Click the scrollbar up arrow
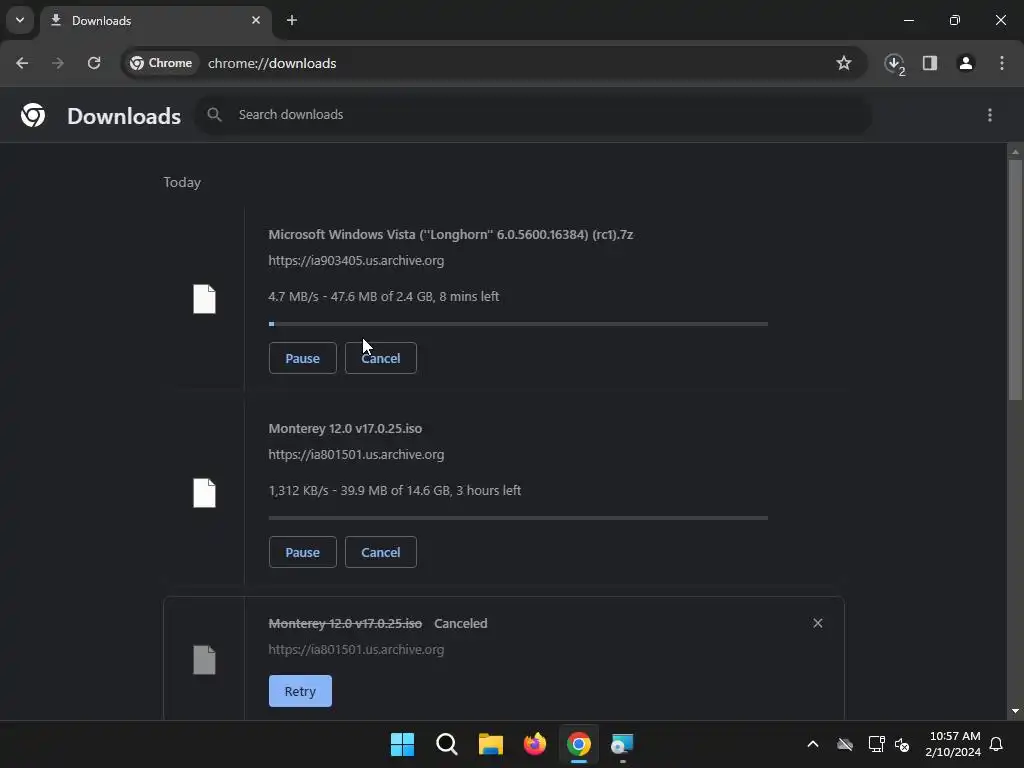The height and width of the screenshot is (768, 1024). click(1015, 152)
